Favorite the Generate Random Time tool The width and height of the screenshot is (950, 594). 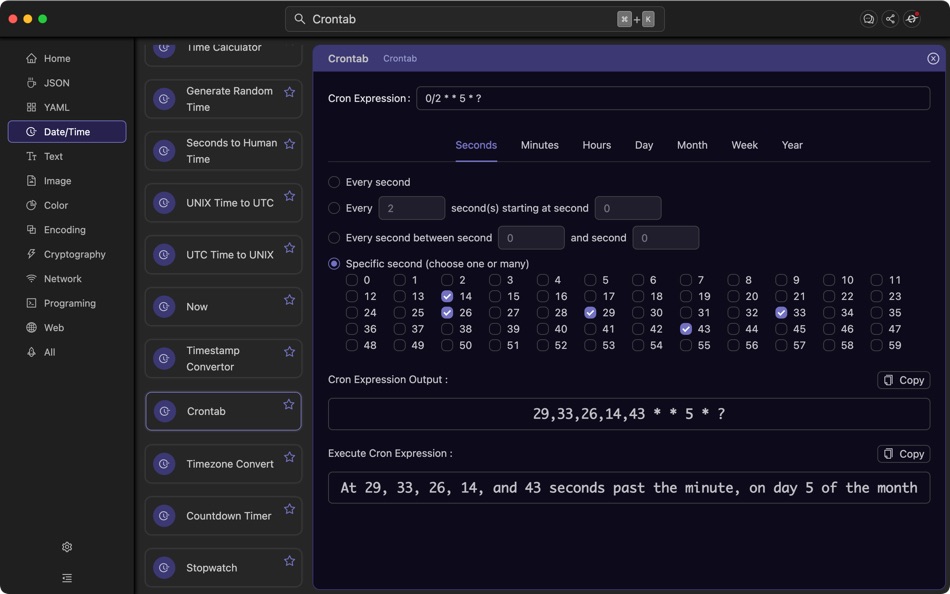pos(290,92)
